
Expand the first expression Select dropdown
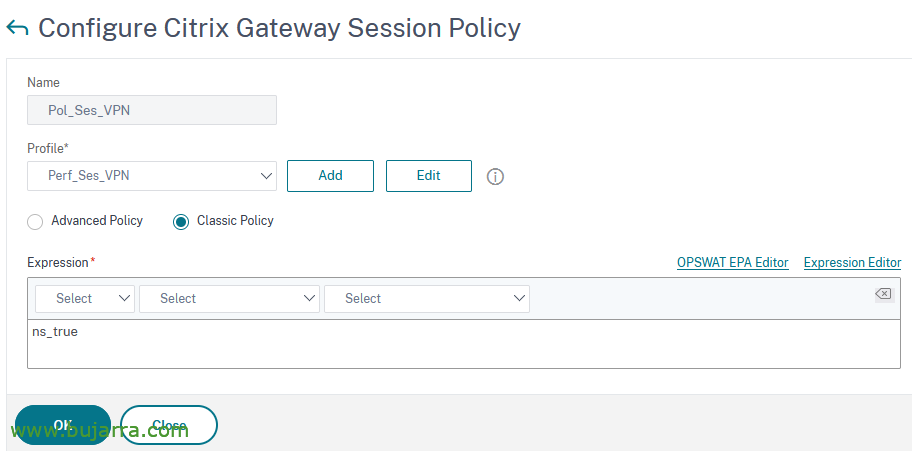click(85, 299)
